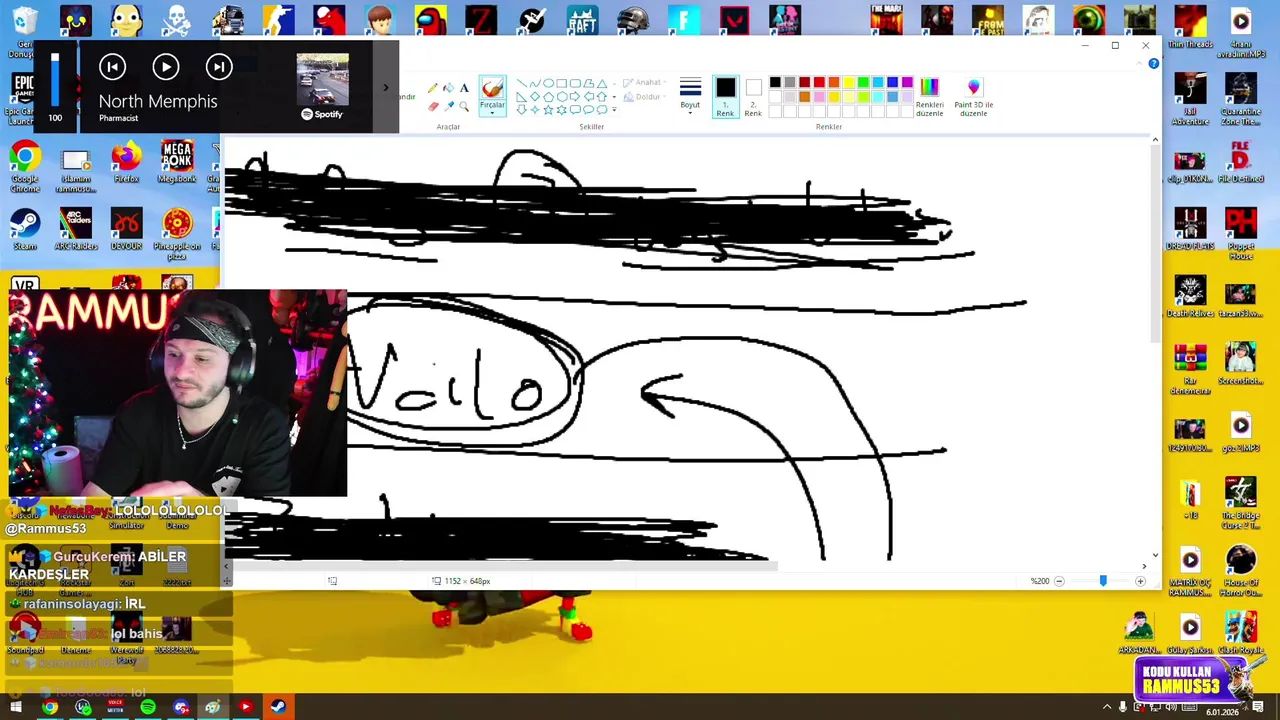The height and width of the screenshot is (720, 1280).
Task: Open Thin Threads desktop shortcut
Action: [x=1190, y=28]
